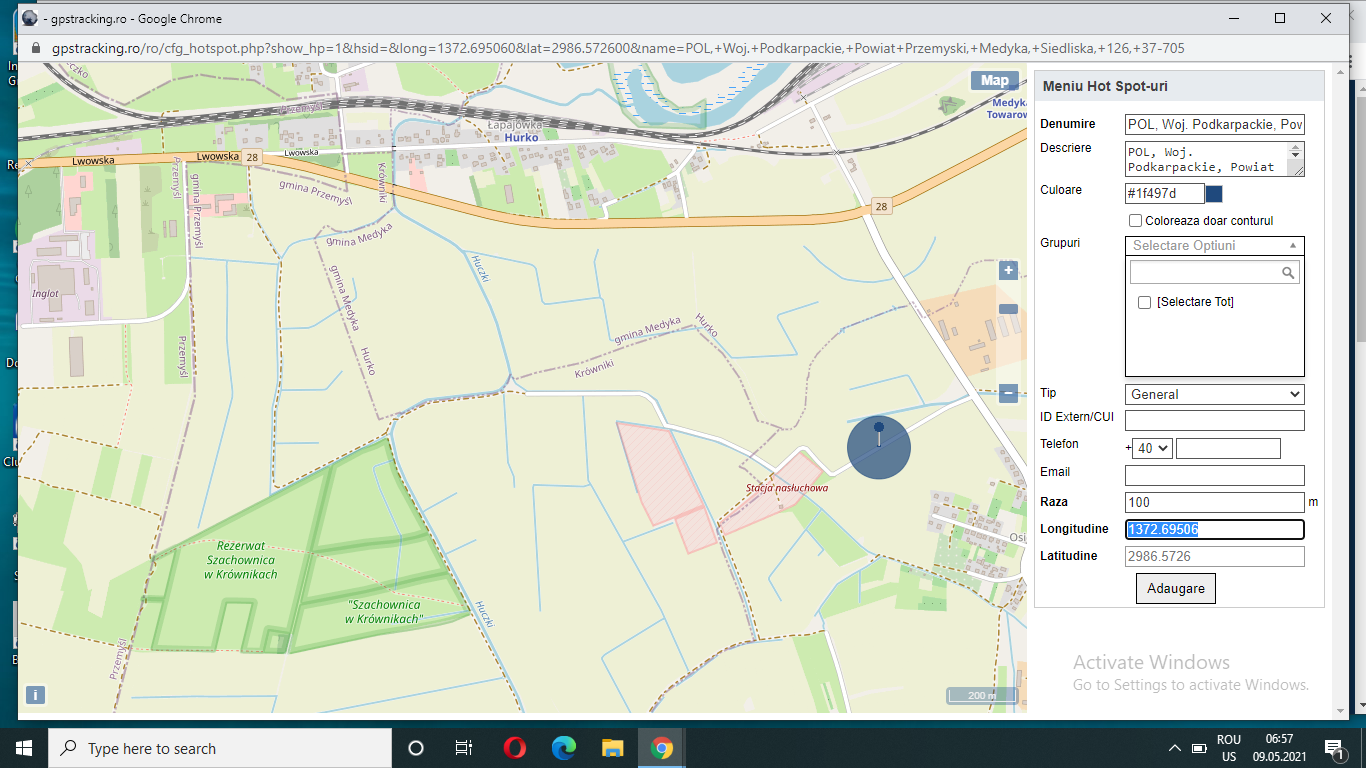Toggle Coloreaza doar conturul checkbox
Image resolution: width=1366 pixels, height=768 pixels.
point(1135,221)
